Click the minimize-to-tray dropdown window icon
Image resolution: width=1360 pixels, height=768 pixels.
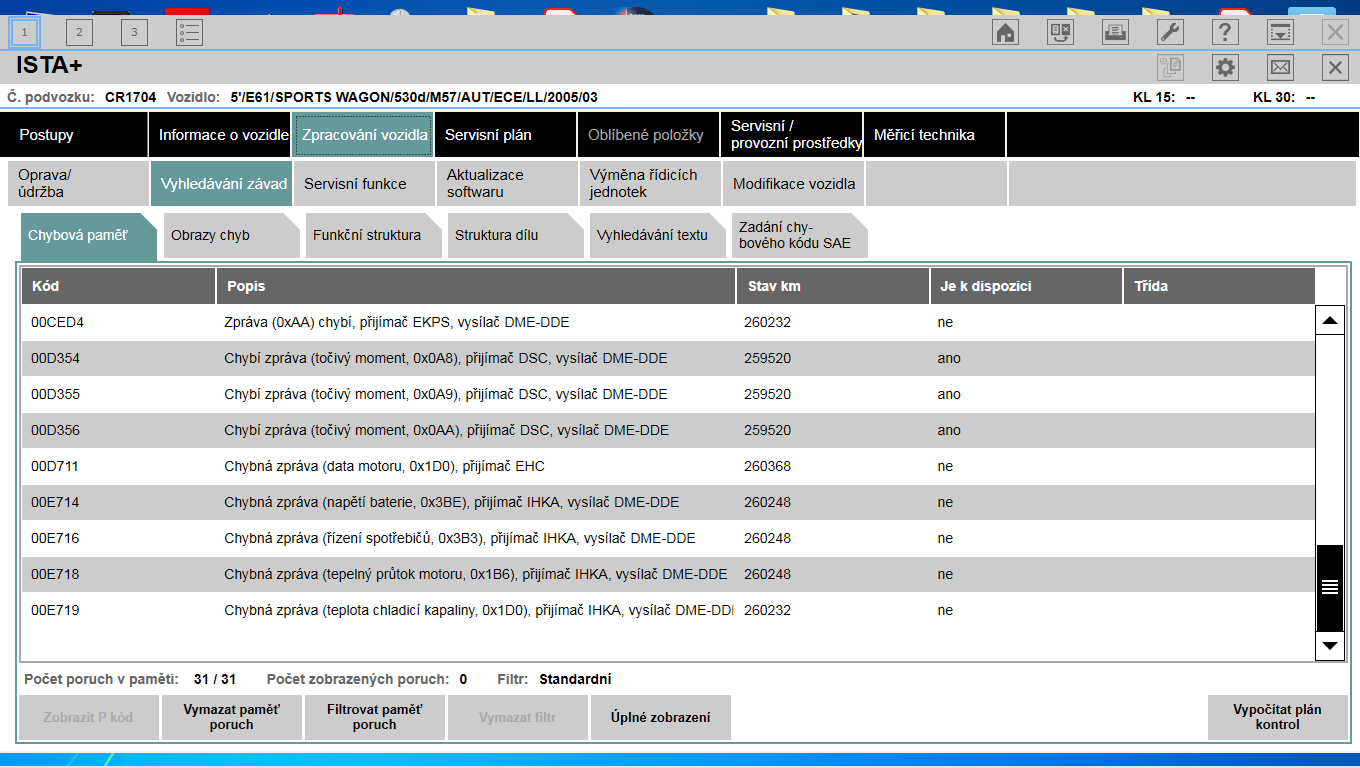click(1280, 32)
